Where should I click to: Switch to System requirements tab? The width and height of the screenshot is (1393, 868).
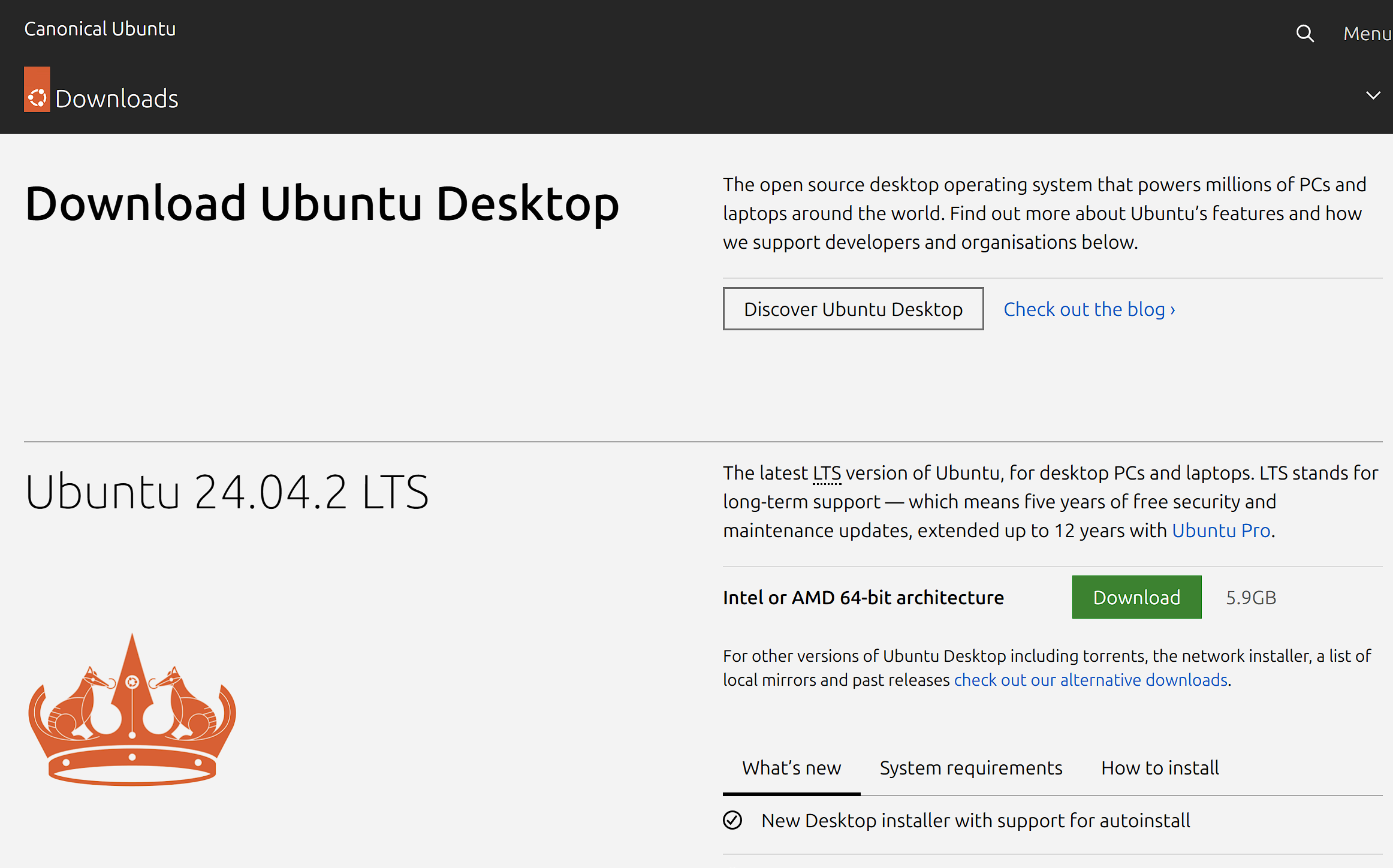(x=971, y=768)
